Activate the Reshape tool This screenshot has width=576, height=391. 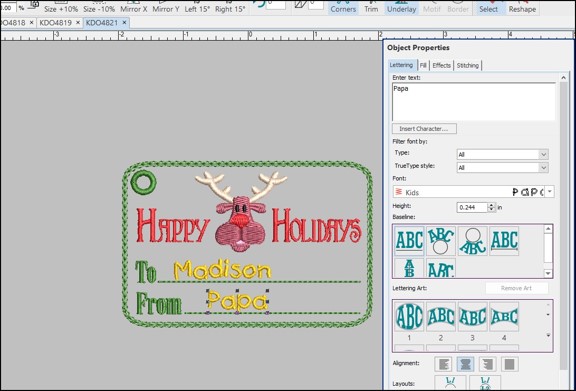tap(522, 7)
